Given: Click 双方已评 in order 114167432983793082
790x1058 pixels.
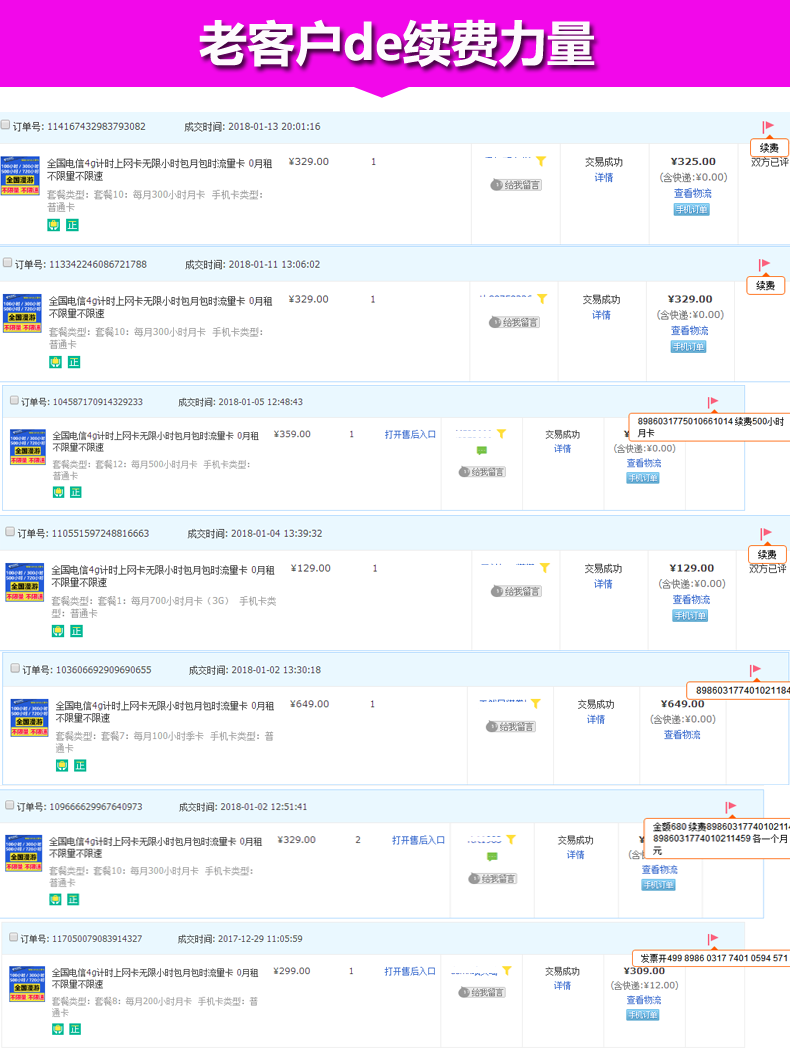Looking at the screenshot, I should 770,163.
